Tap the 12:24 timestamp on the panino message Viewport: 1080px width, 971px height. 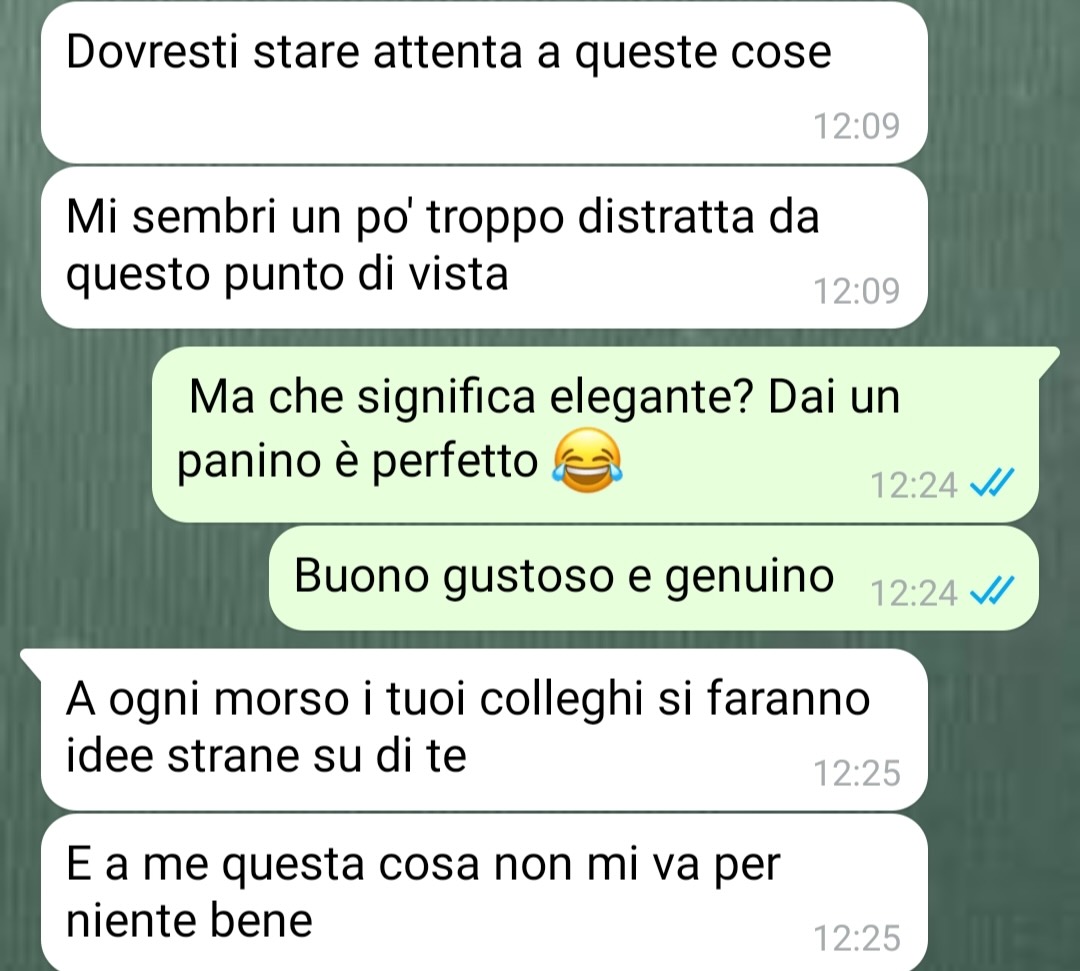click(x=913, y=485)
